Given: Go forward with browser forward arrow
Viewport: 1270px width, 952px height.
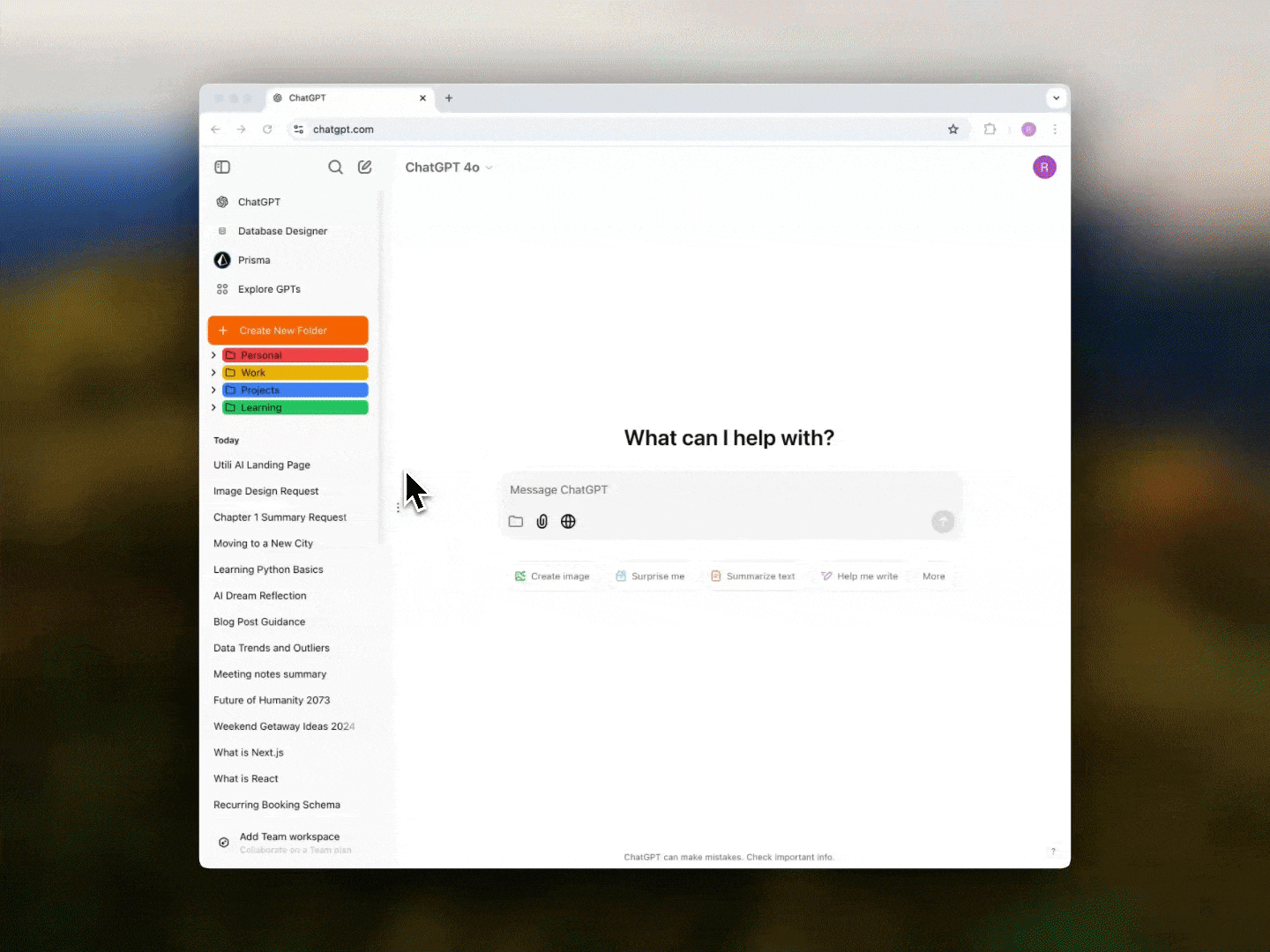Looking at the screenshot, I should [x=241, y=129].
